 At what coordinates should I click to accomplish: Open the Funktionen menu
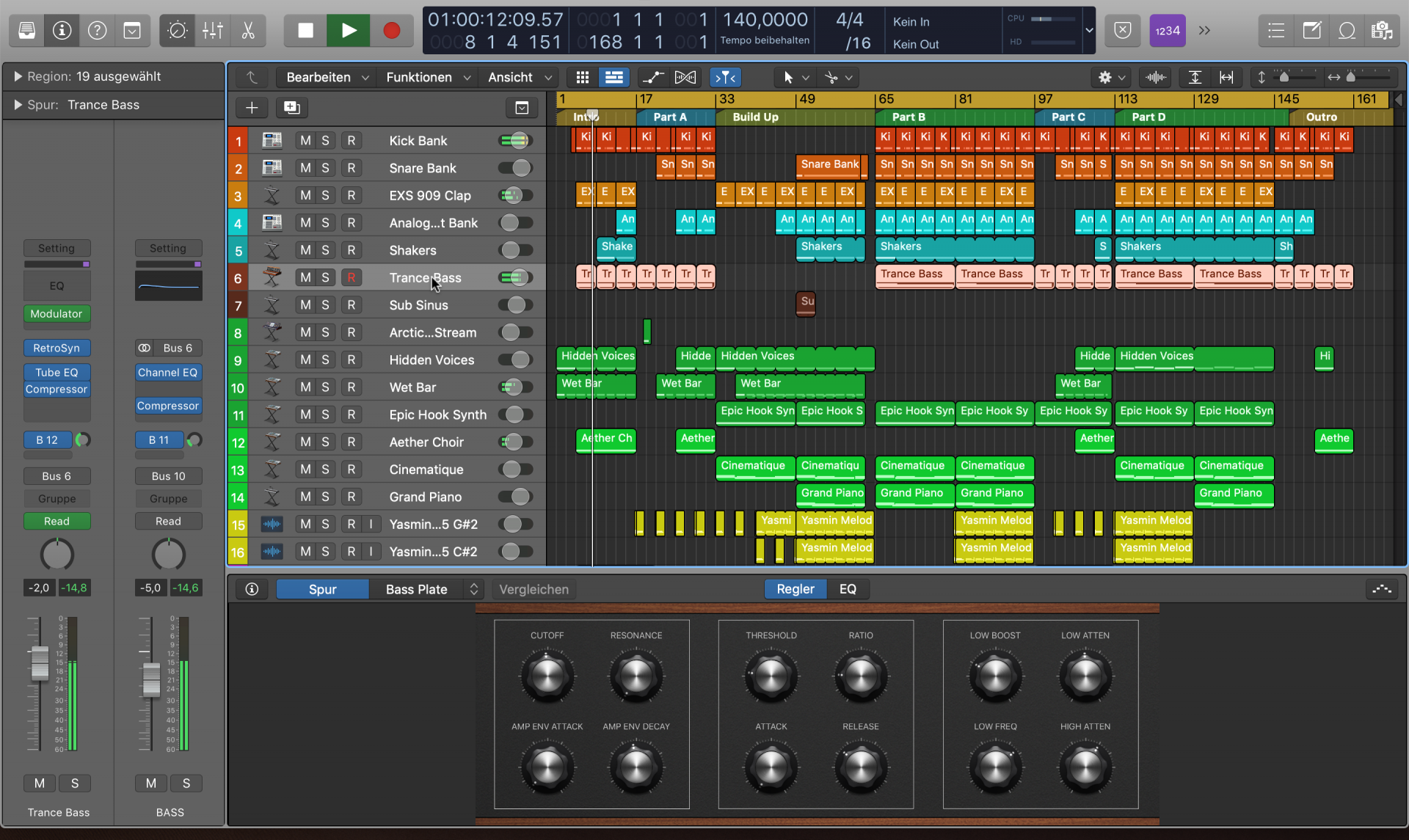pos(428,77)
